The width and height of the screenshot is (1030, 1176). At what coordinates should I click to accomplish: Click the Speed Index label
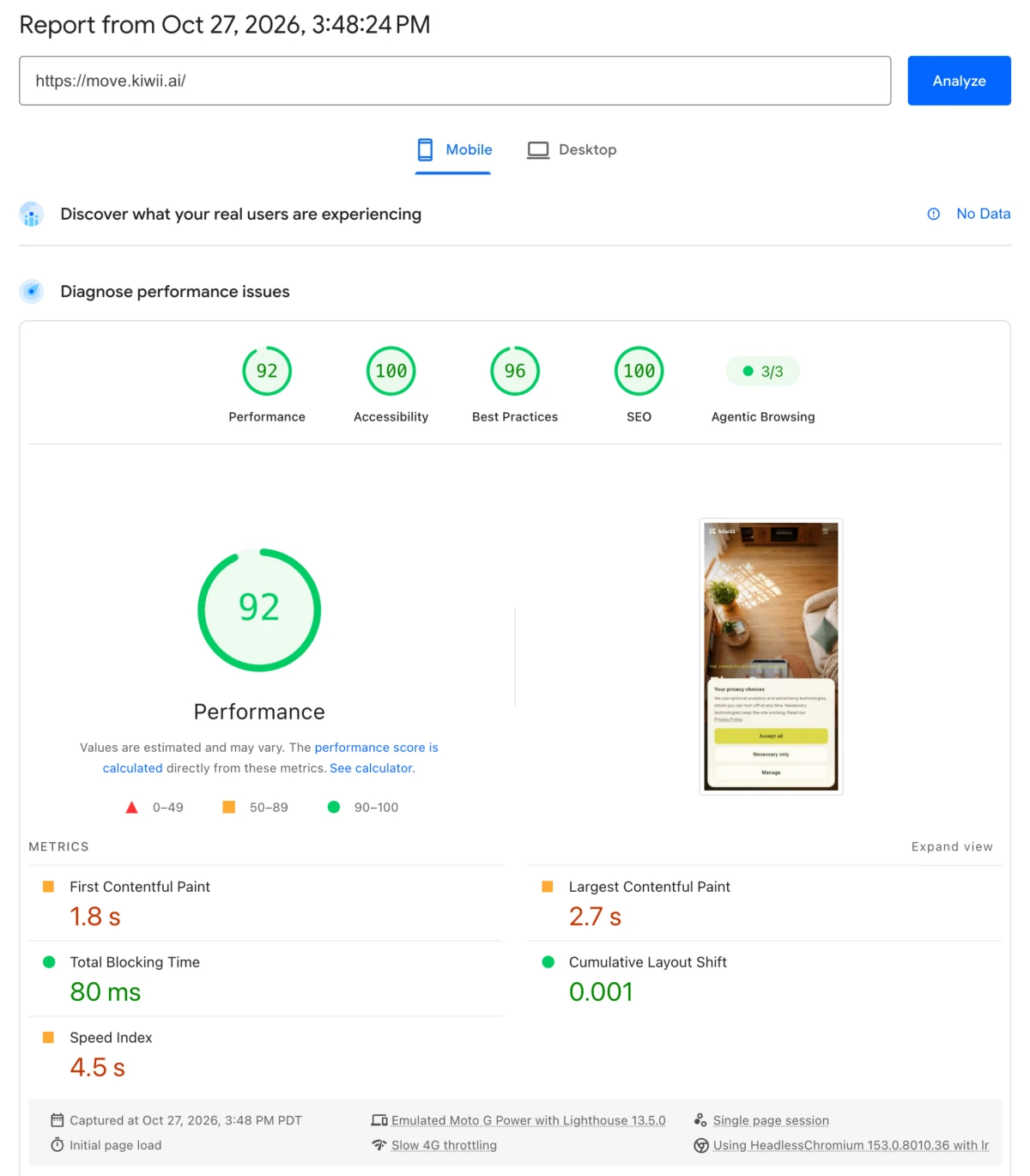pos(111,1038)
